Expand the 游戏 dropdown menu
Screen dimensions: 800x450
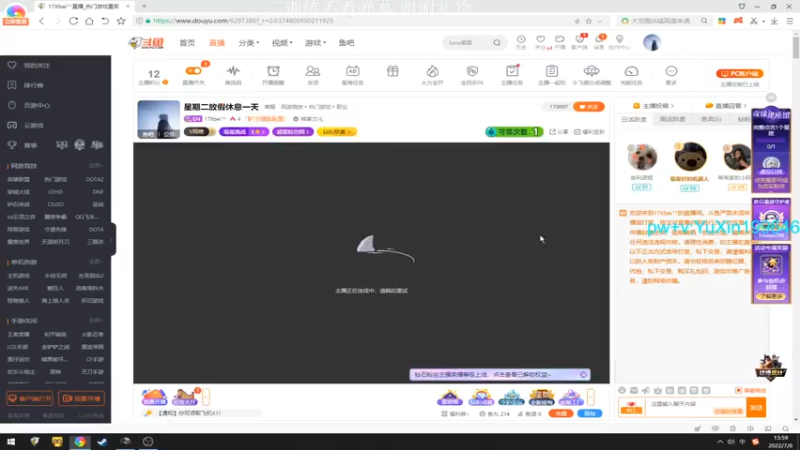coord(315,43)
